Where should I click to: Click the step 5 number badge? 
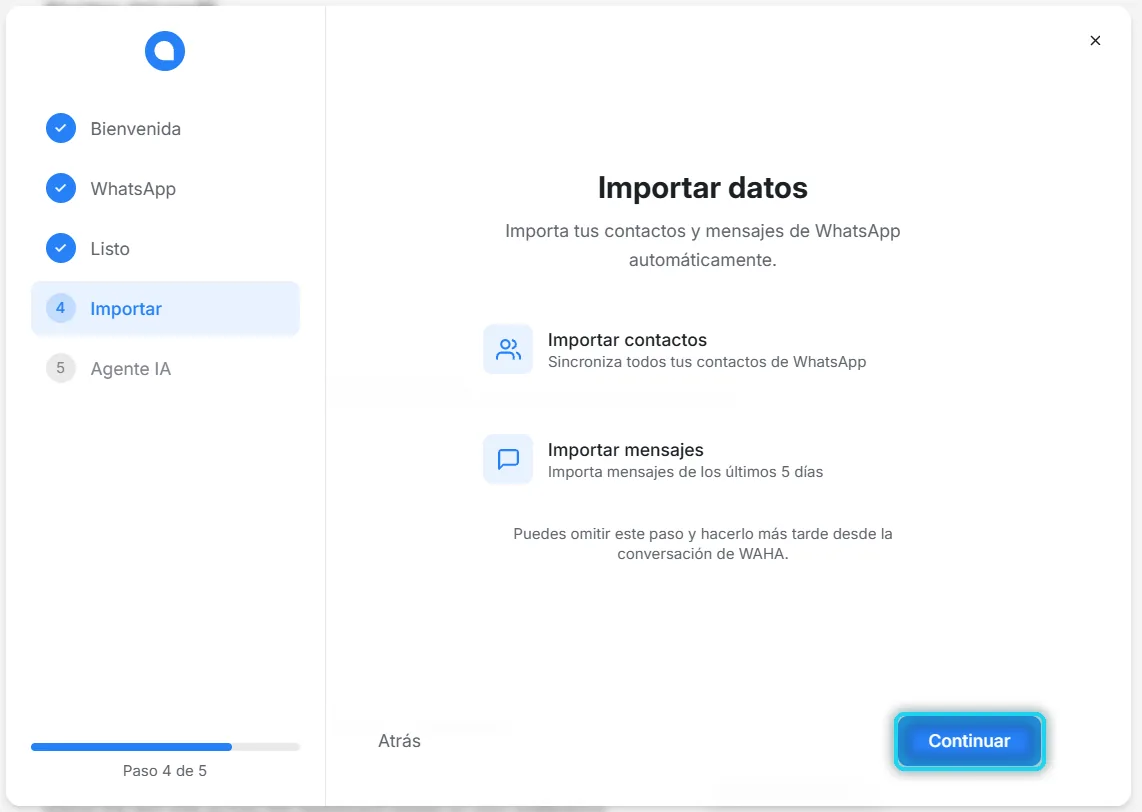61,368
